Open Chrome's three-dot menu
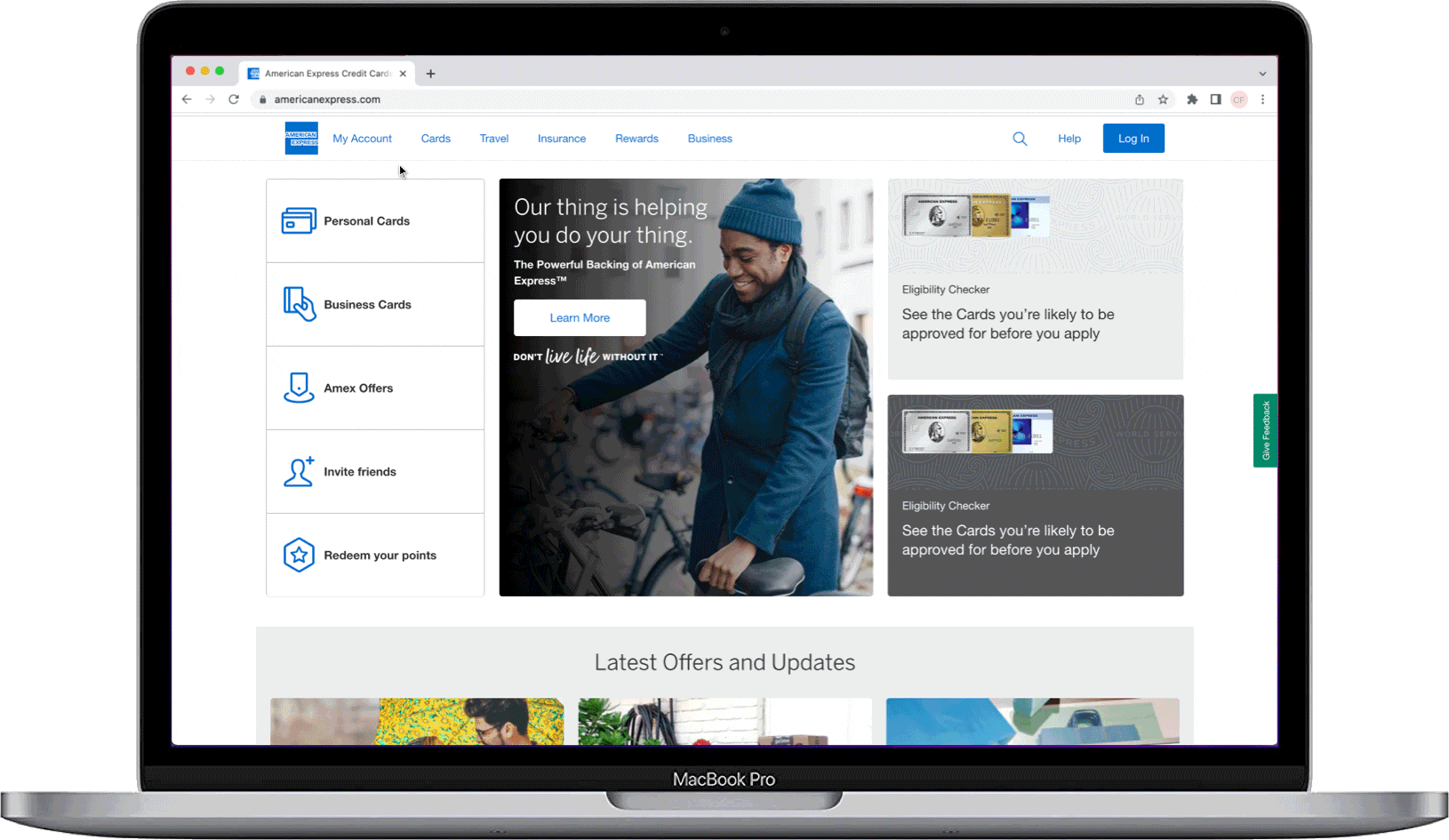 [x=1262, y=100]
